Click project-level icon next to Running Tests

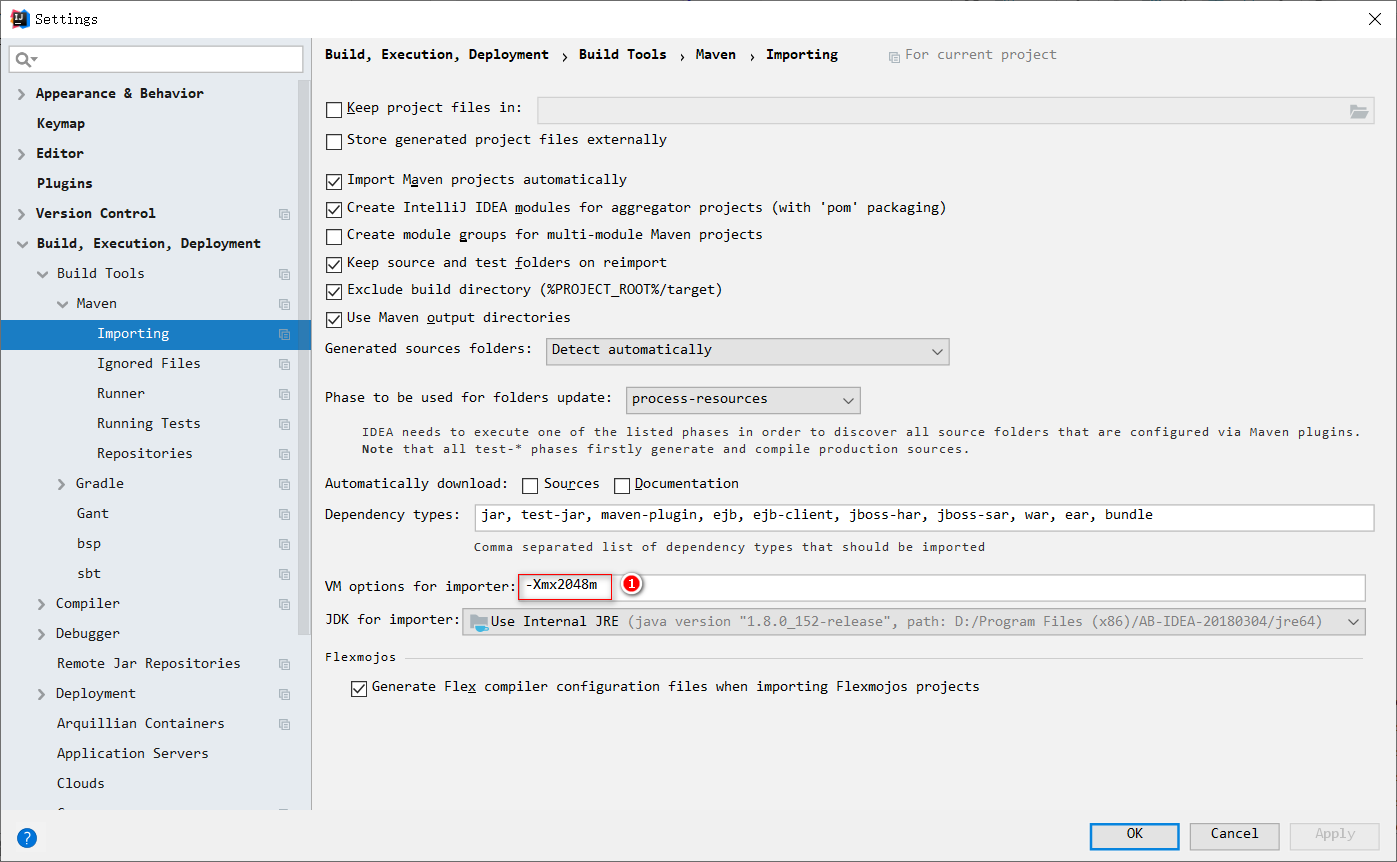pyautogui.click(x=285, y=424)
